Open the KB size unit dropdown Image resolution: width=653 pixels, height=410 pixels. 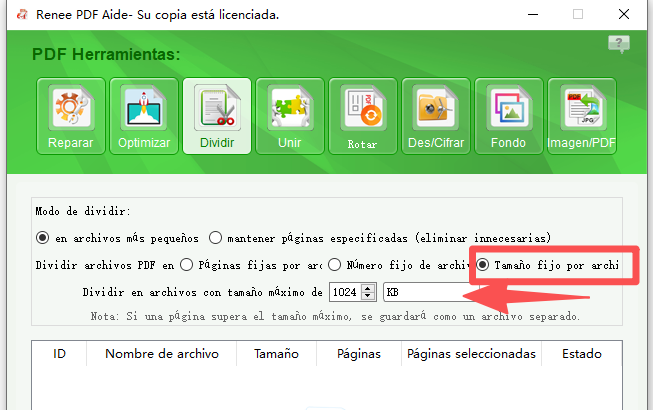point(429,292)
